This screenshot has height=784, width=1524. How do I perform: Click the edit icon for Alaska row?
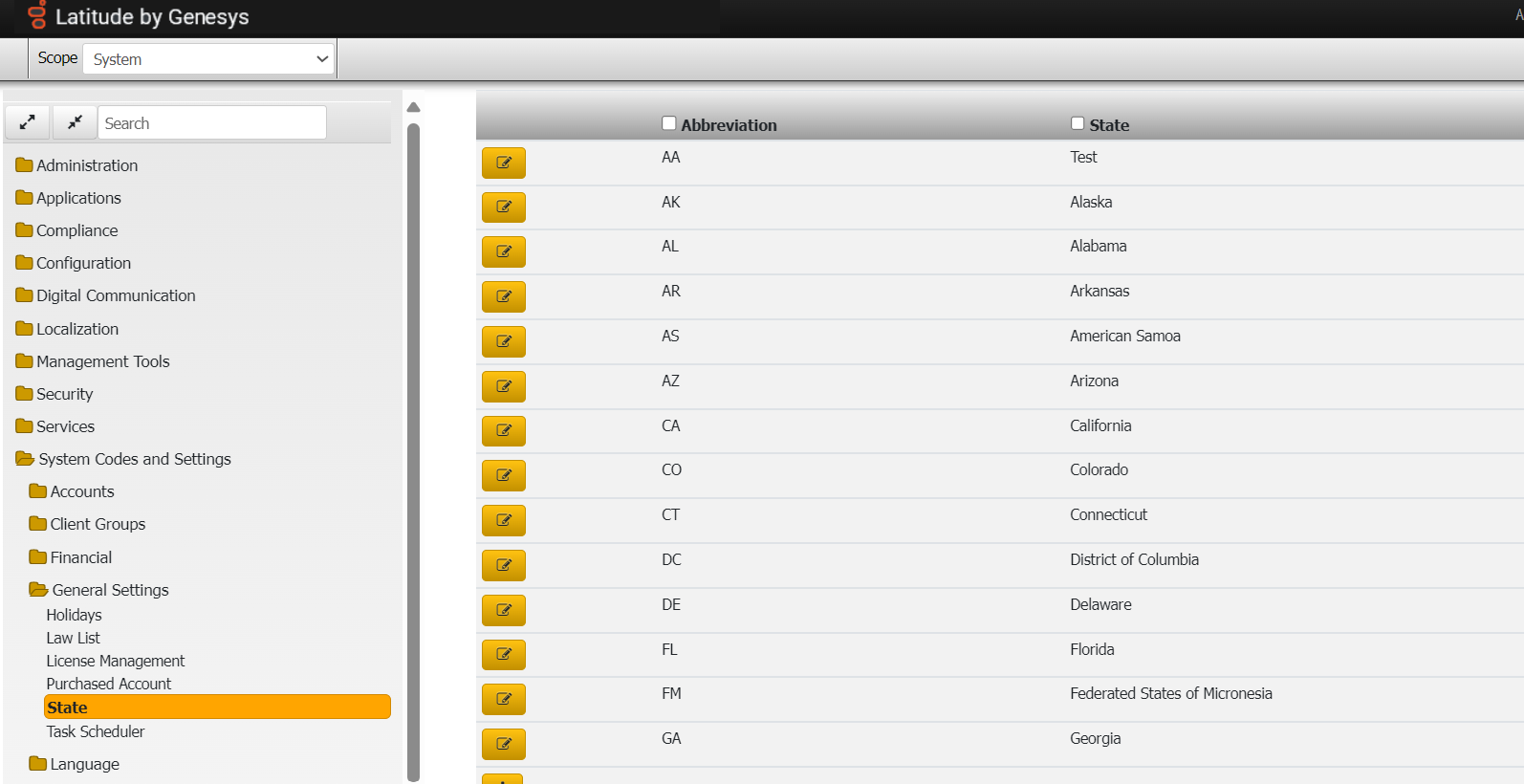click(503, 207)
